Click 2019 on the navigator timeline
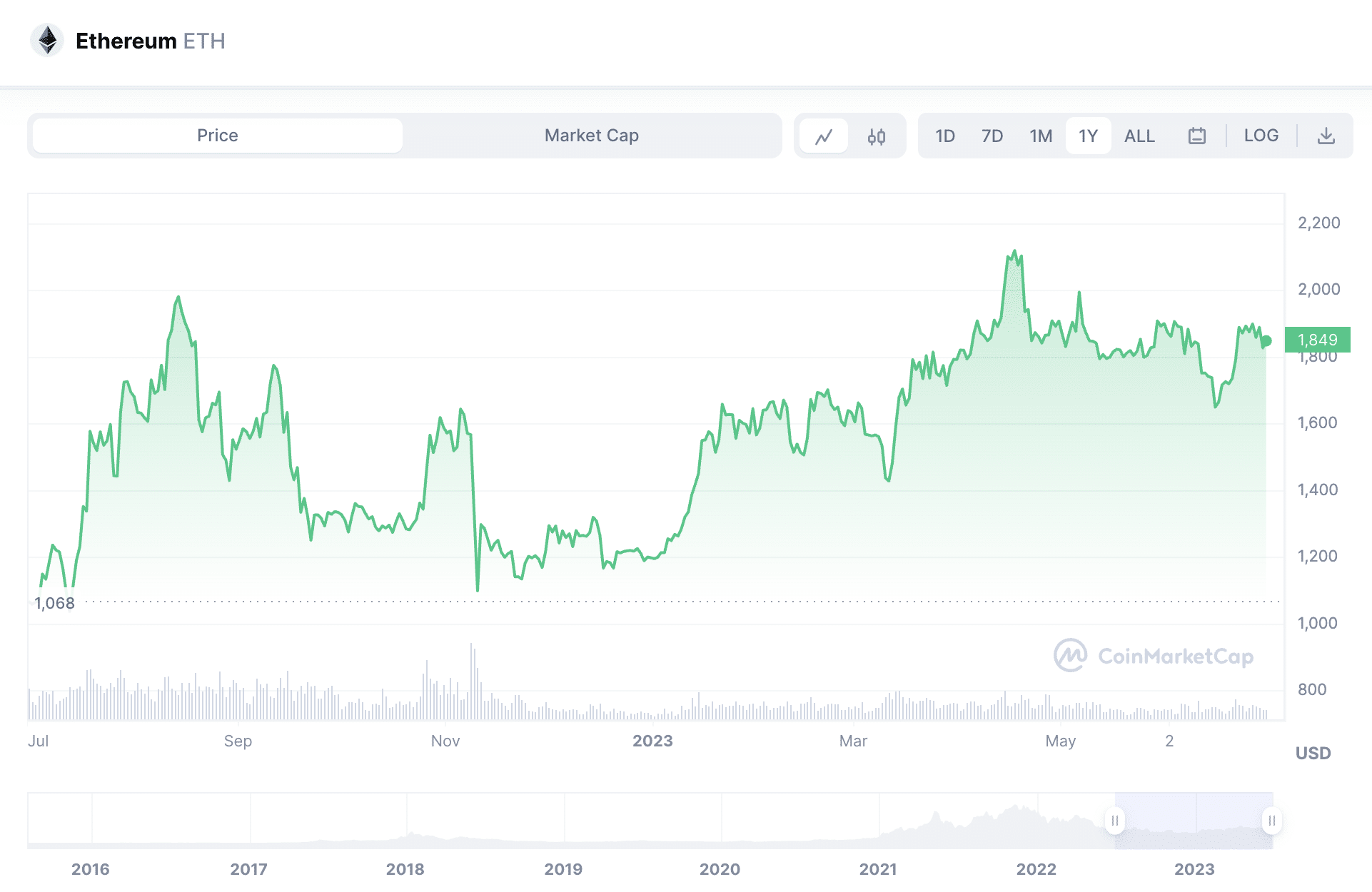Image resolution: width=1372 pixels, height=892 pixels. click(x=563, y=869)
